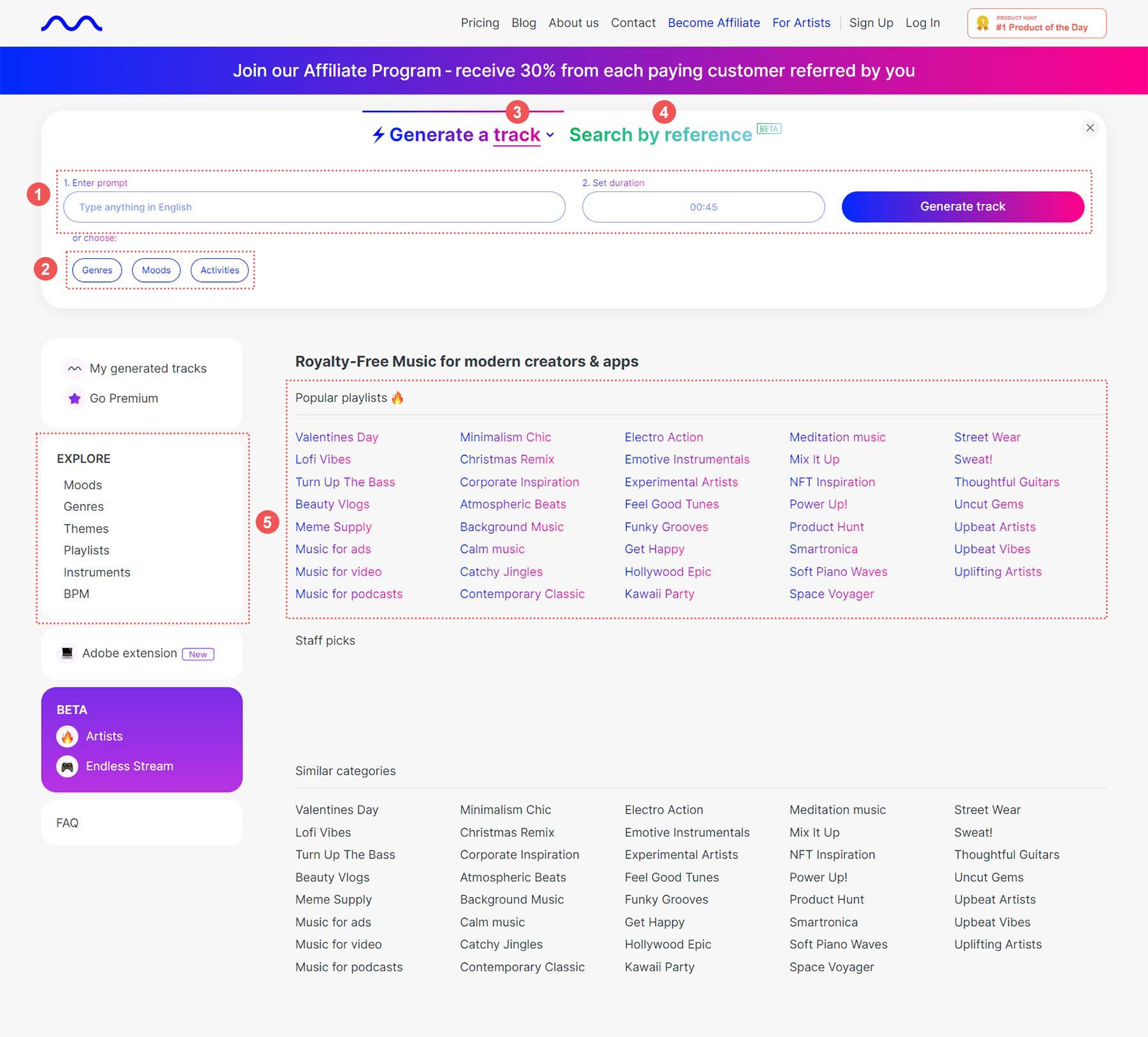Click the gamepad icon next to Endless Stream
Viewport: 1148px width, 1037px height.
[x=67, y=767]
